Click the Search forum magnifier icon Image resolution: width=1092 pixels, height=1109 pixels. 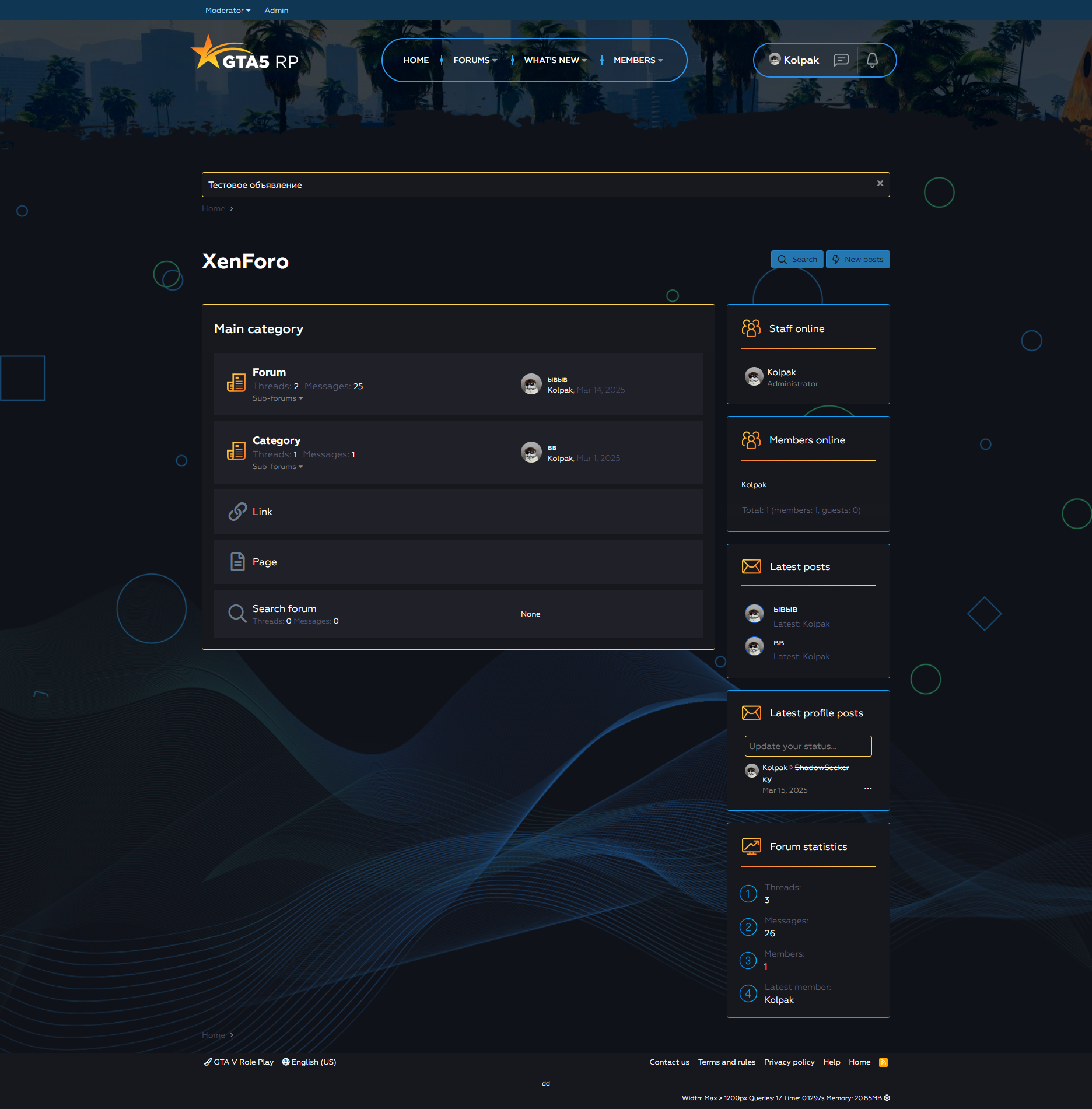click(x=237, y=614)
